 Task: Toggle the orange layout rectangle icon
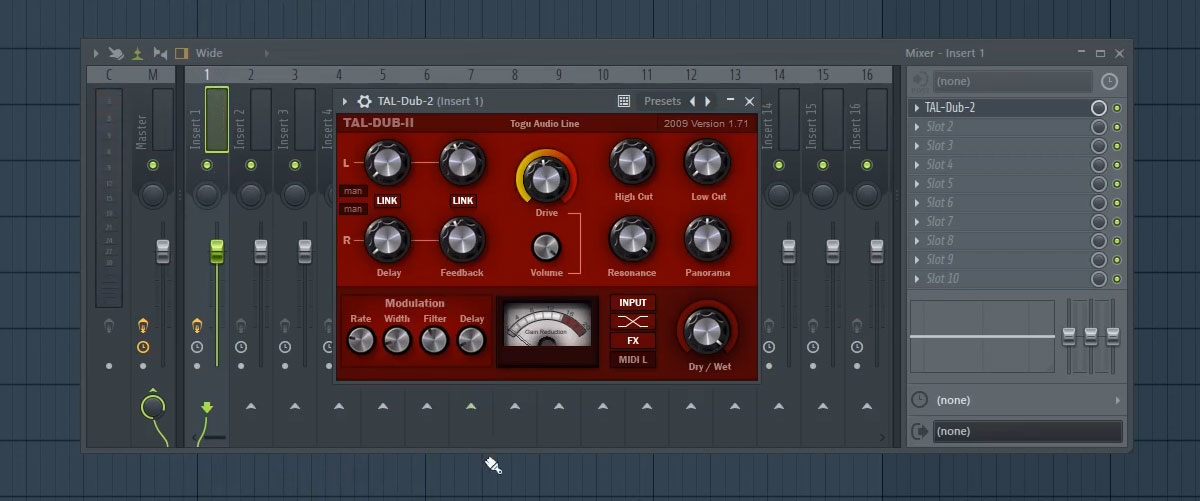pyautogui.click(x=181, y=53)
